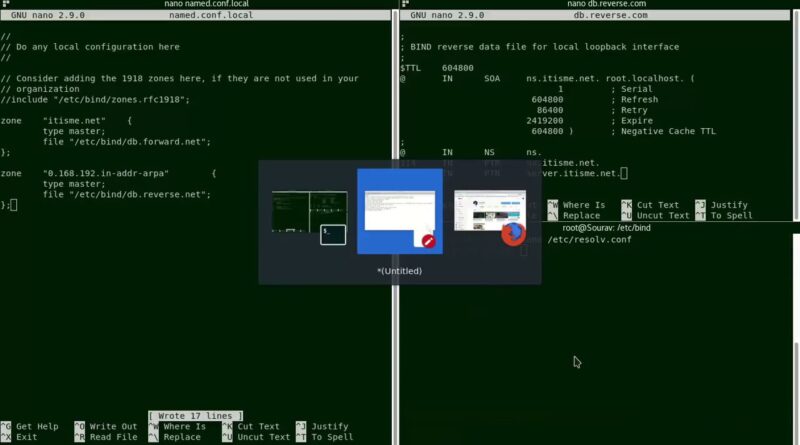Viewport: 800px width, 445px height.
Task: Click the Firefox logo badge in switcher
Action: point(513,234)
